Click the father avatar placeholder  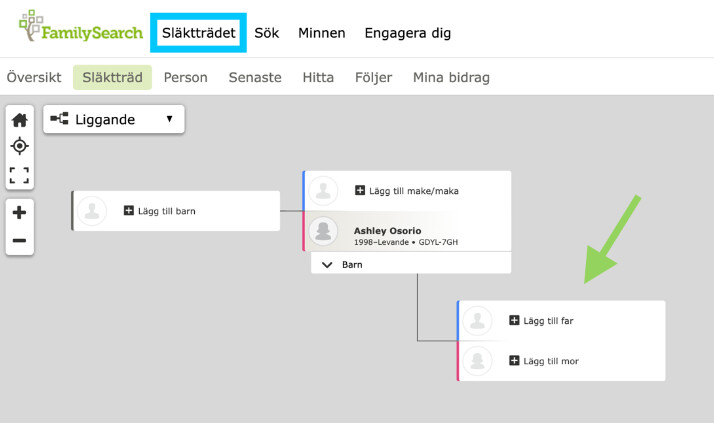[477, 321]
